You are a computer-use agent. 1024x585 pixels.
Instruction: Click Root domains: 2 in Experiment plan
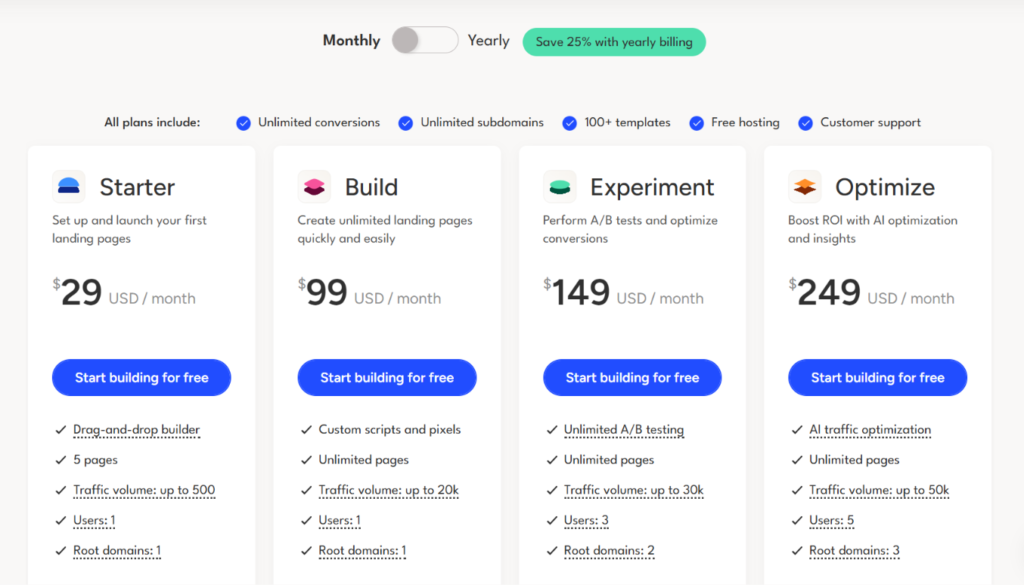pos(609,550)
